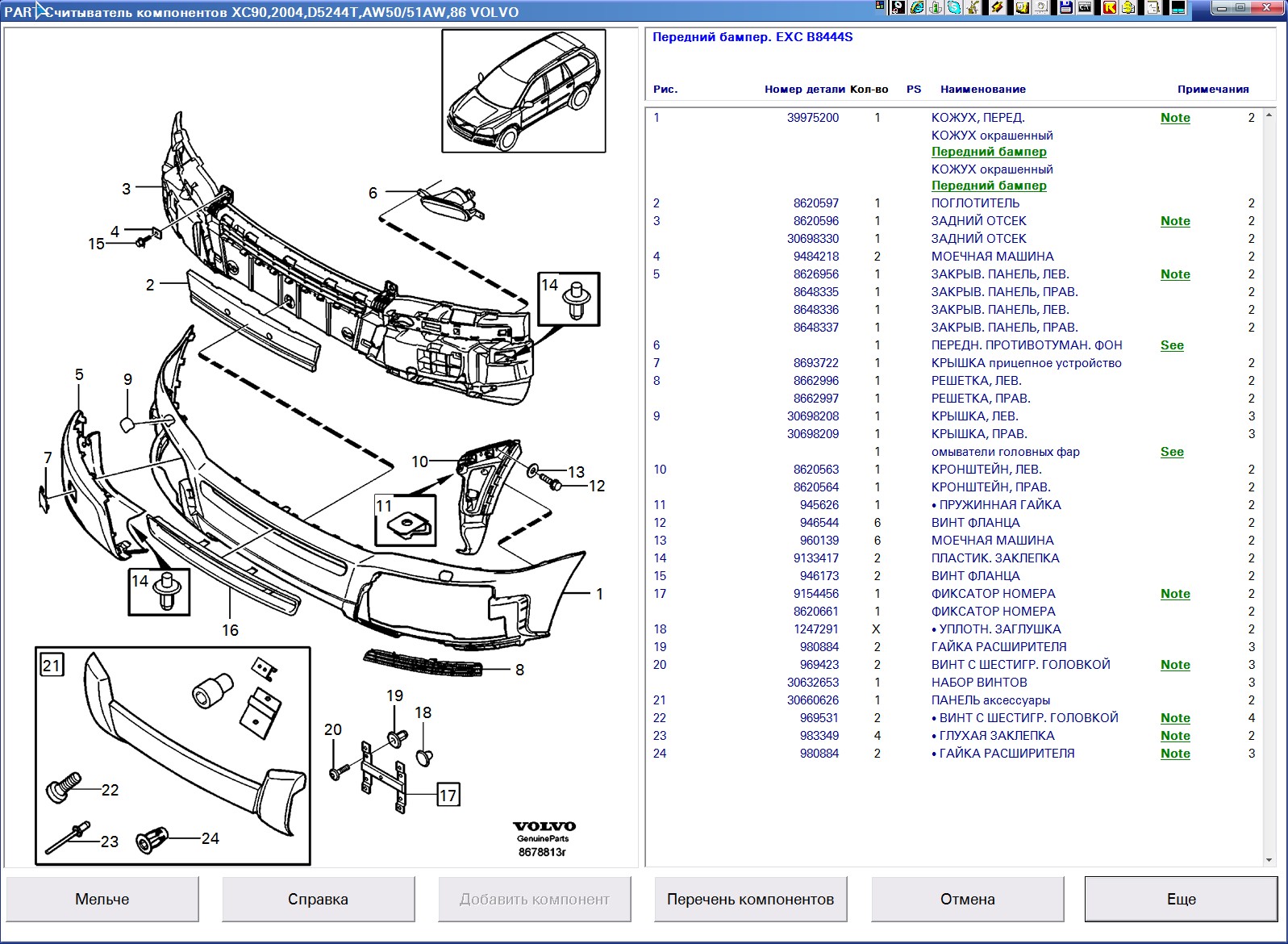Open the command prompt icon in toolbar

[1085, 7]
